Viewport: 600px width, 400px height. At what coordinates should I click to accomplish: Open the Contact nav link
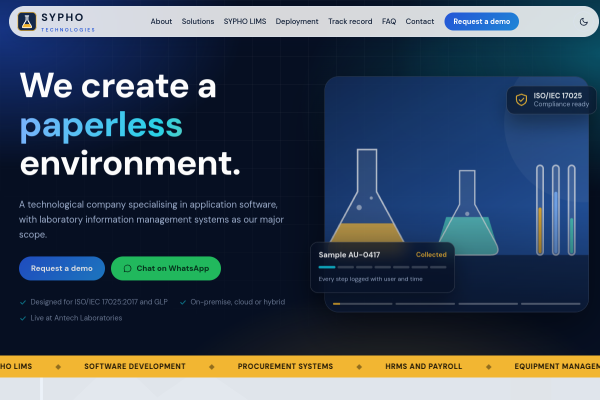pyautogui.click(x=420, y=21)
